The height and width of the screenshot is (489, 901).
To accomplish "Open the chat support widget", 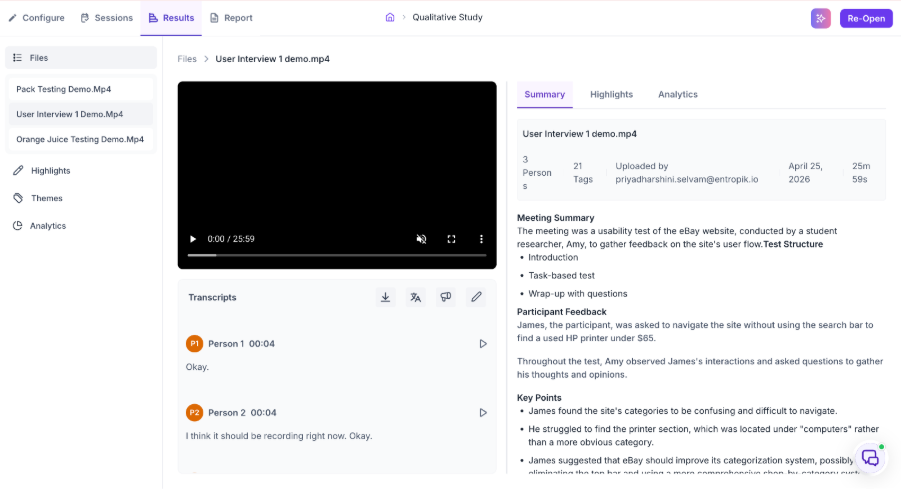I will tap(870, 458).
